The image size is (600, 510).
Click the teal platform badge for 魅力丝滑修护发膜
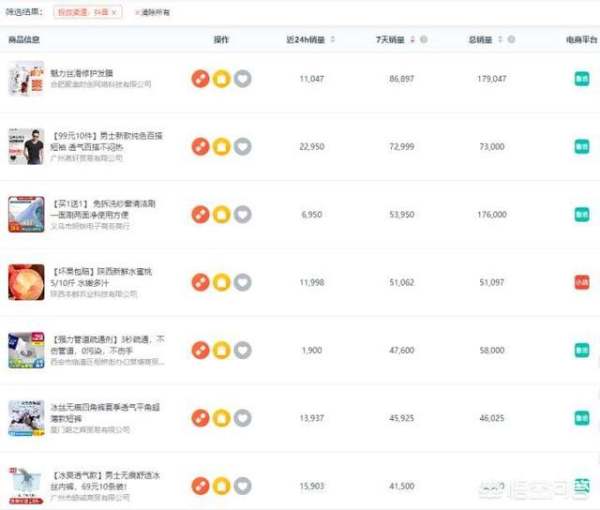(581, 78)
